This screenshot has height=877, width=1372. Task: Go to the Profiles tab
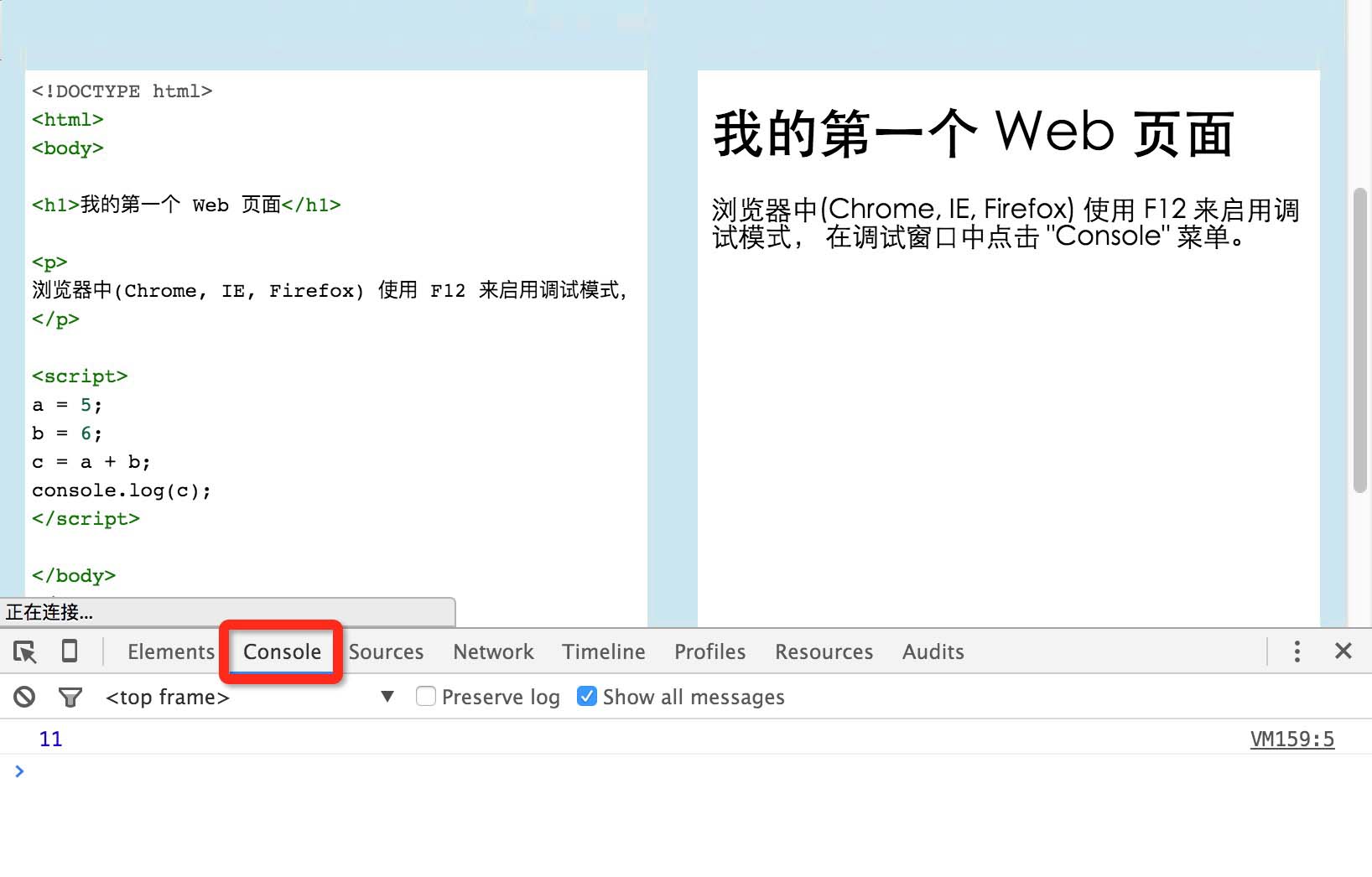click(709, 651)
